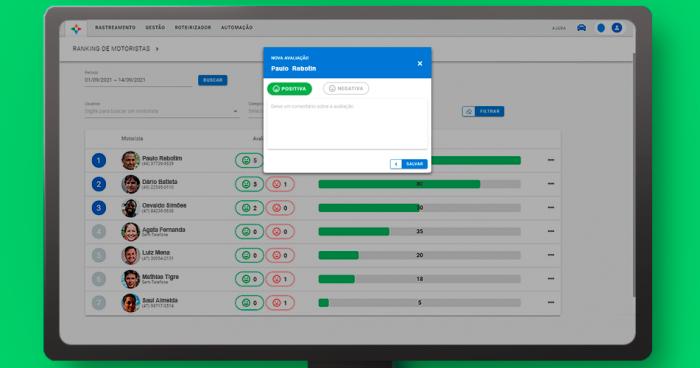Open the Roteirizador menu
Screen dimensions: 700x368
[x=193, y=28]
